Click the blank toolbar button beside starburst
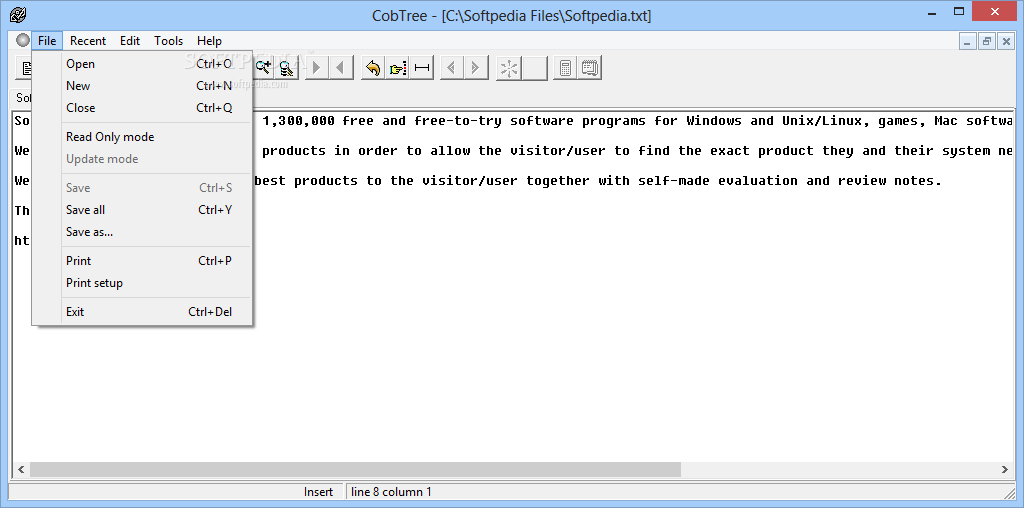 (535, 67)
